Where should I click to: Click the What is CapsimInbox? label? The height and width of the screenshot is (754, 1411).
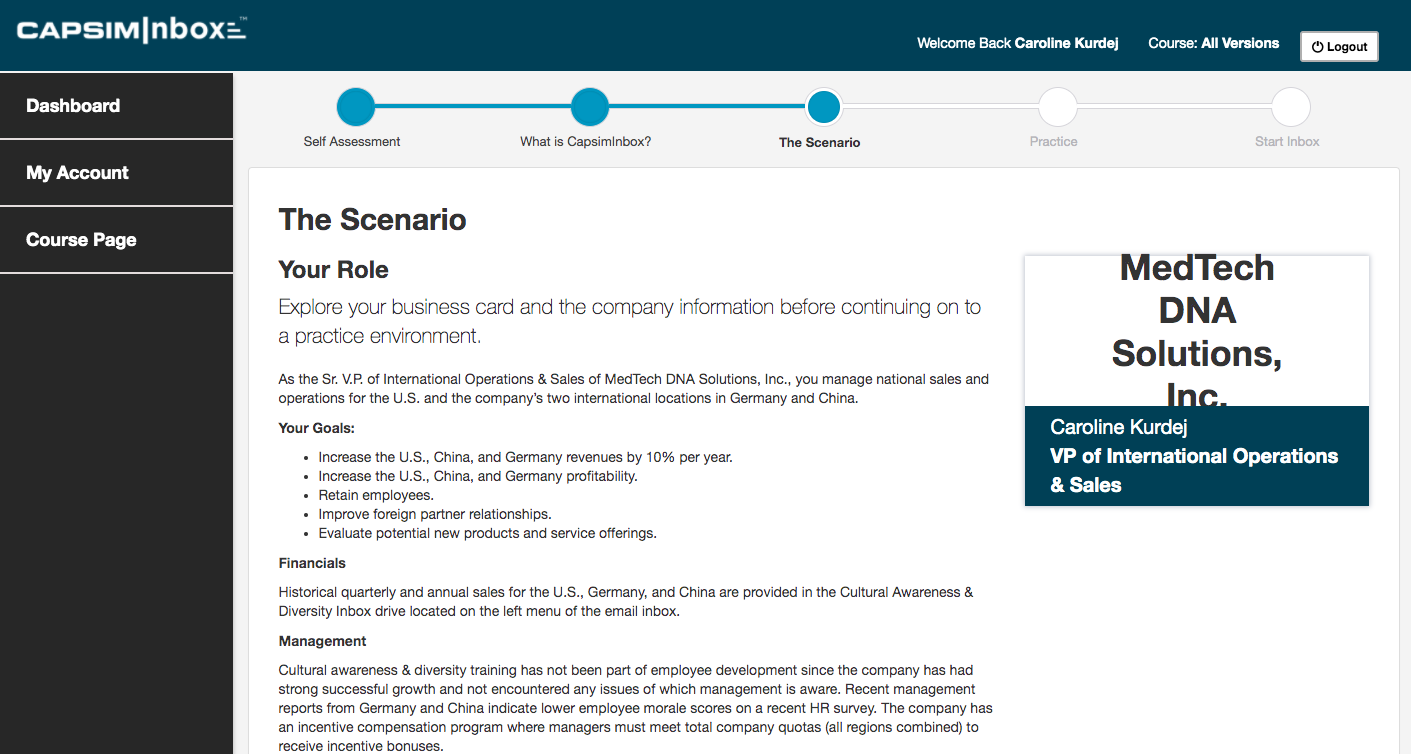[x=585, y=142]
